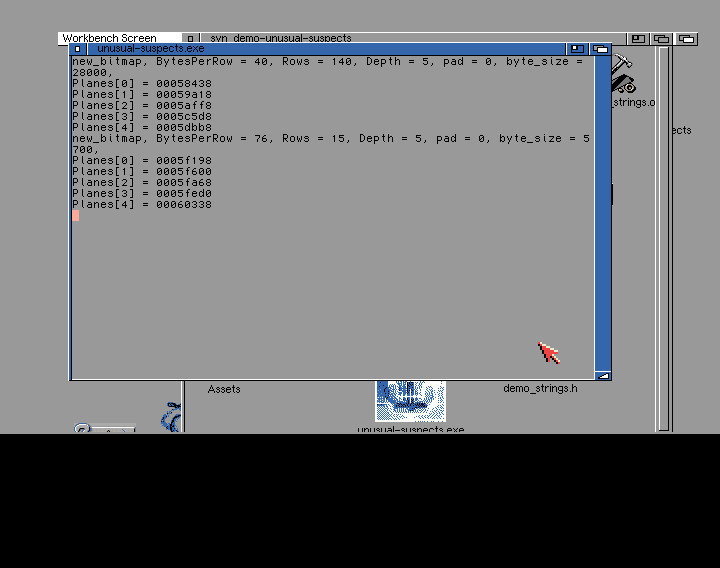Click the Workbench screen depth gadget
720x568 pixels.
pyautogui.click(x=686, y=39)
